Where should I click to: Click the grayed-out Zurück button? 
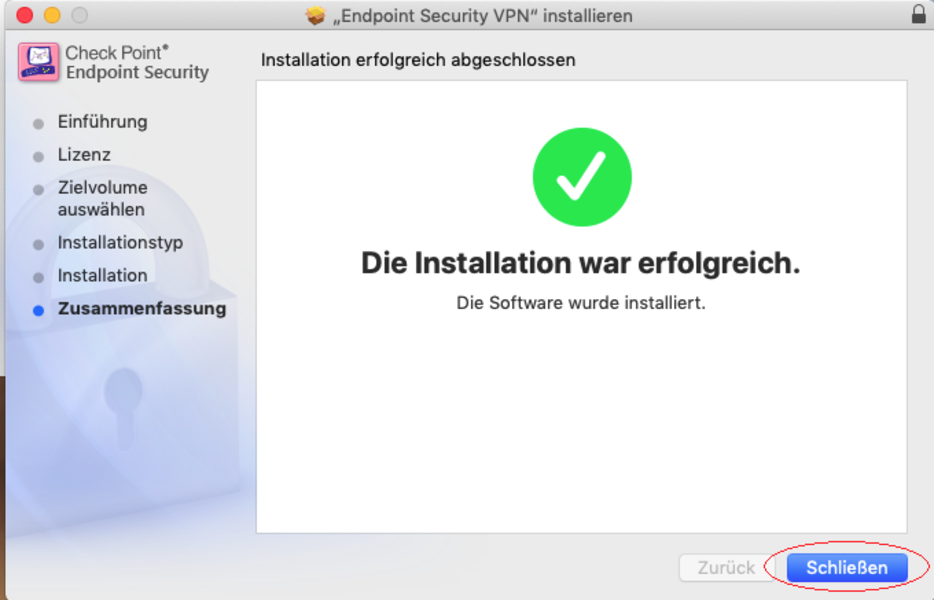coord(726,568)
